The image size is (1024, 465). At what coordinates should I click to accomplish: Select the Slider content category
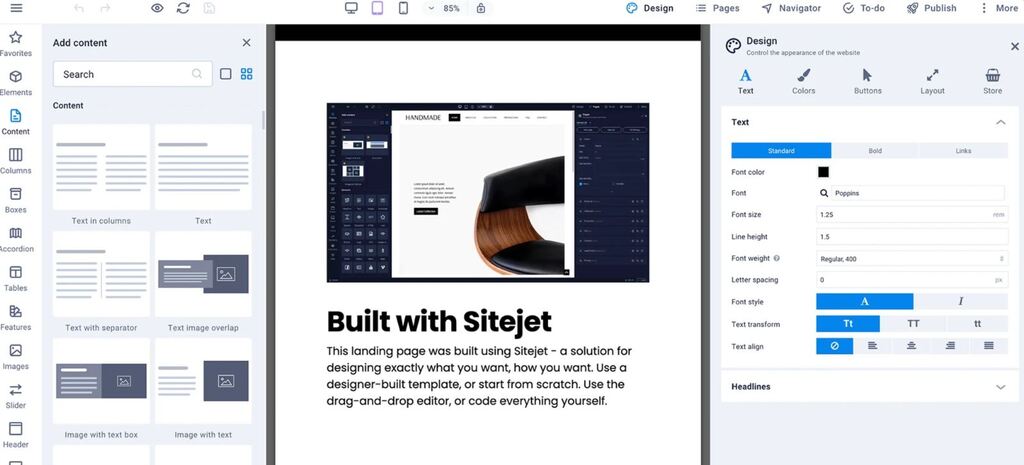(15, 395)
